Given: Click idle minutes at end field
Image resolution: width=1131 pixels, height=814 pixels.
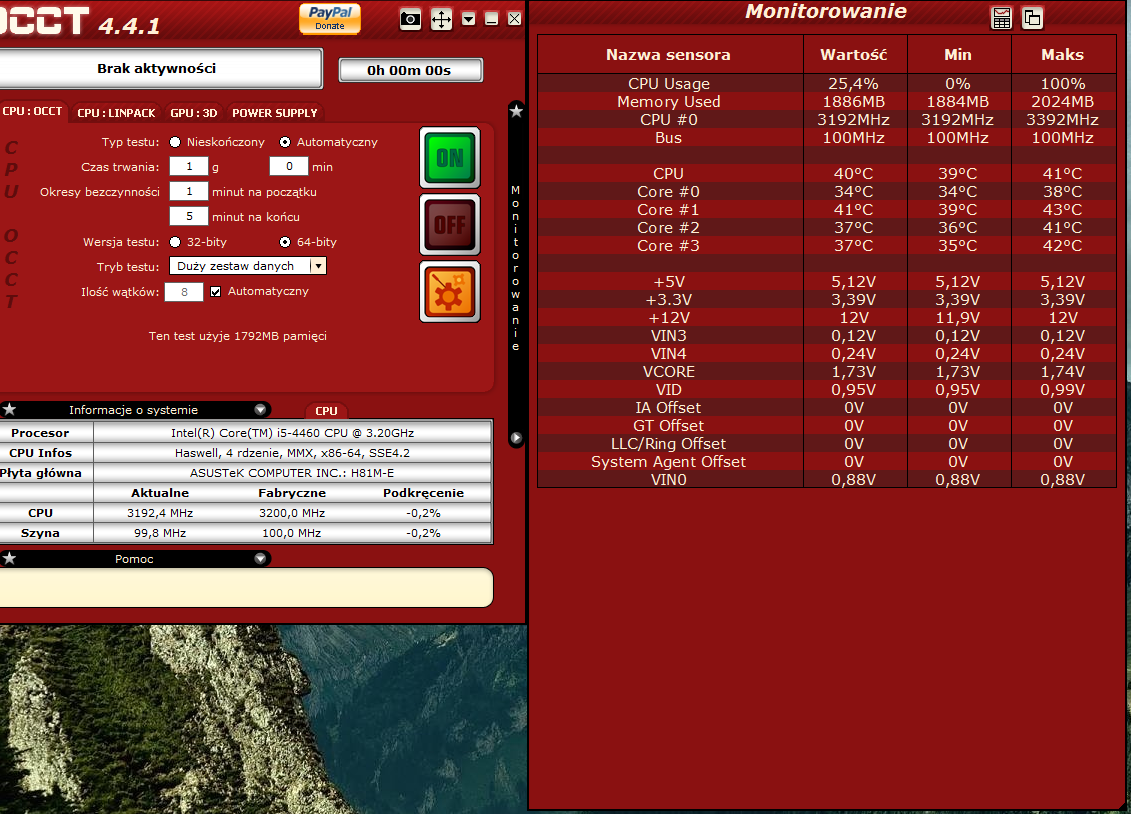Looking at the screenshot, I should pyautogui.click(x=189, y=216).
